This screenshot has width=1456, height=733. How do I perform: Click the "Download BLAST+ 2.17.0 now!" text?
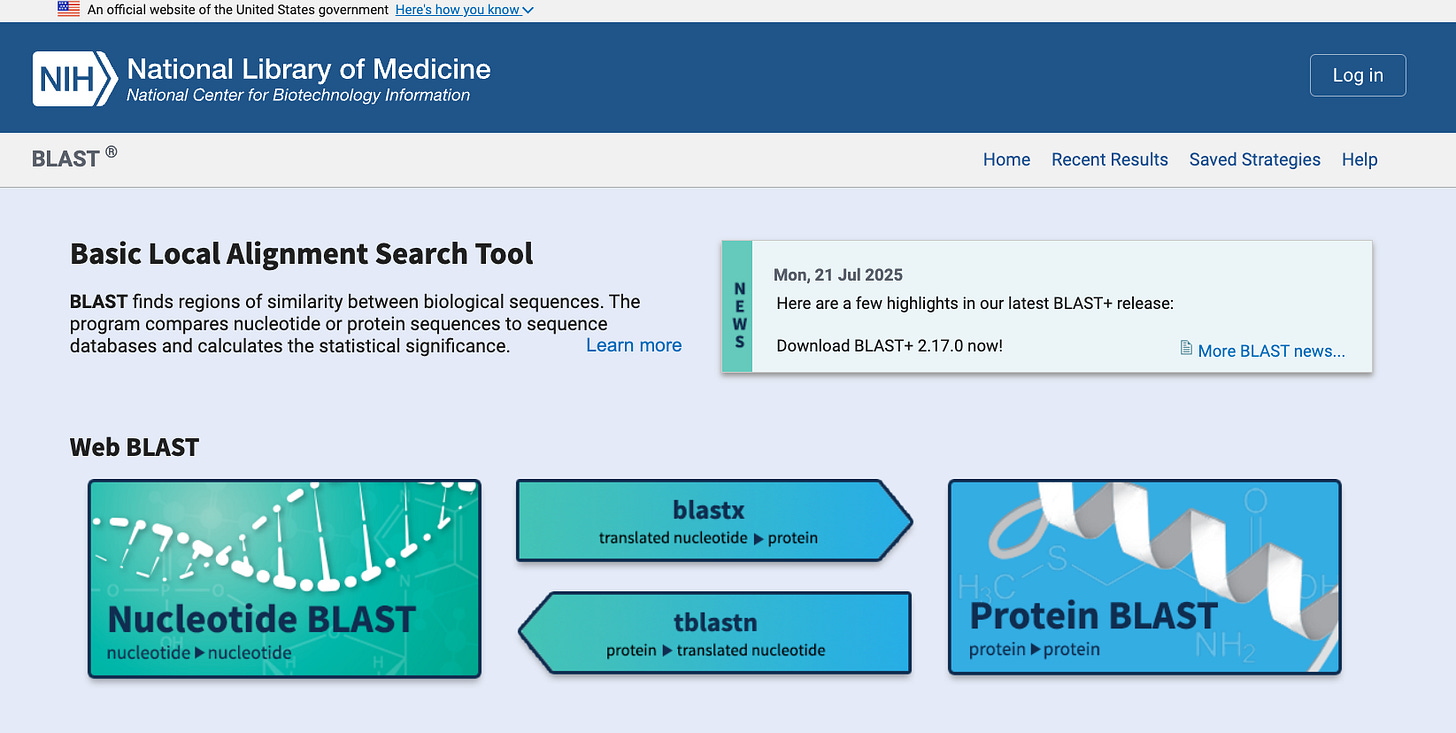coord(889,346)
